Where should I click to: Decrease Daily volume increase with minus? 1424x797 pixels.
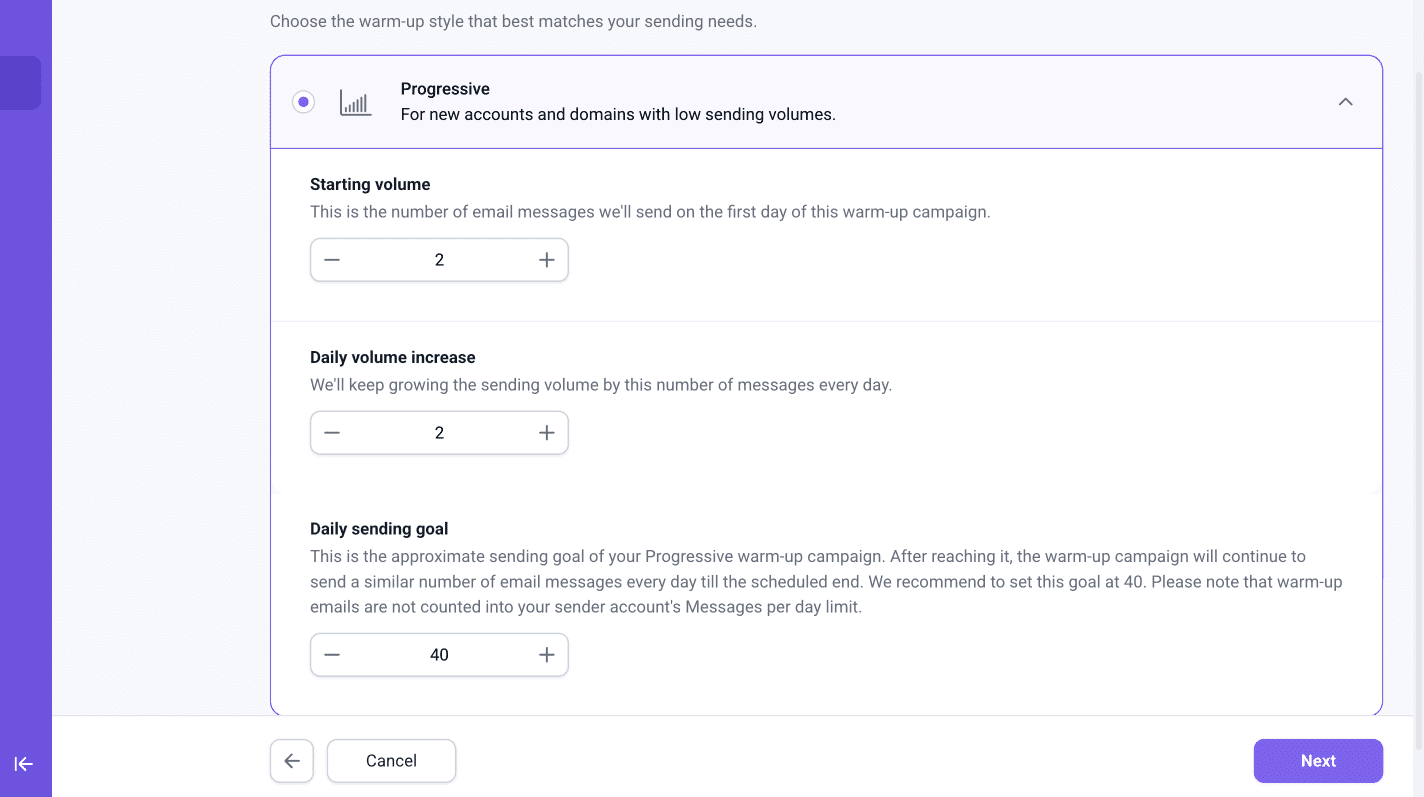point(332,433)
